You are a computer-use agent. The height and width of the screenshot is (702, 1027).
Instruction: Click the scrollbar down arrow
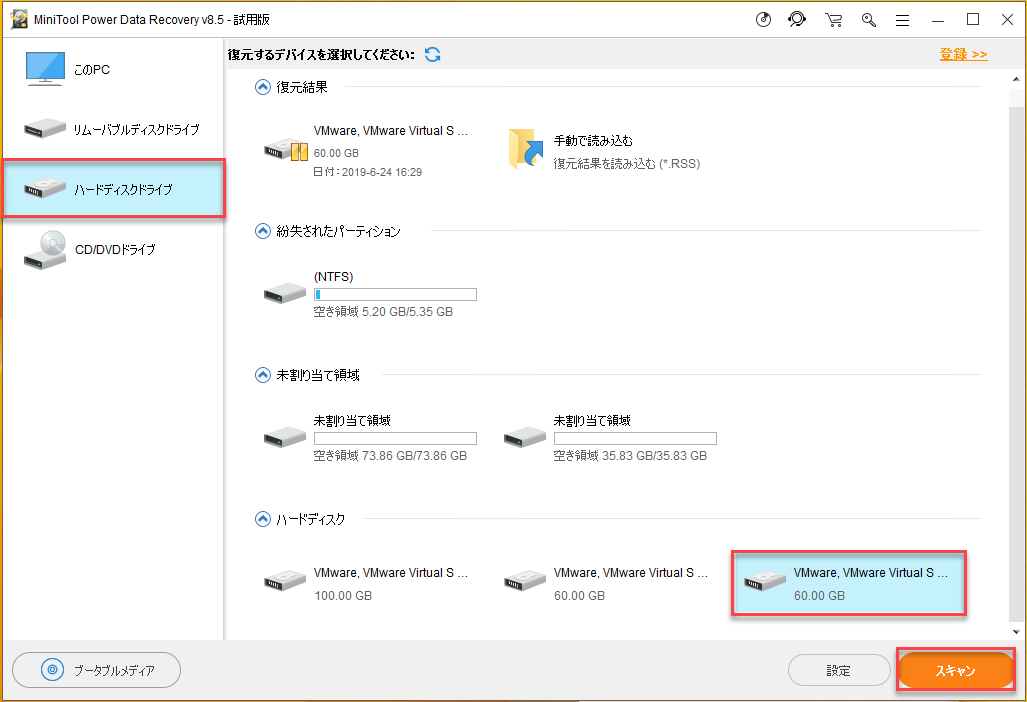click(1016, 632)
